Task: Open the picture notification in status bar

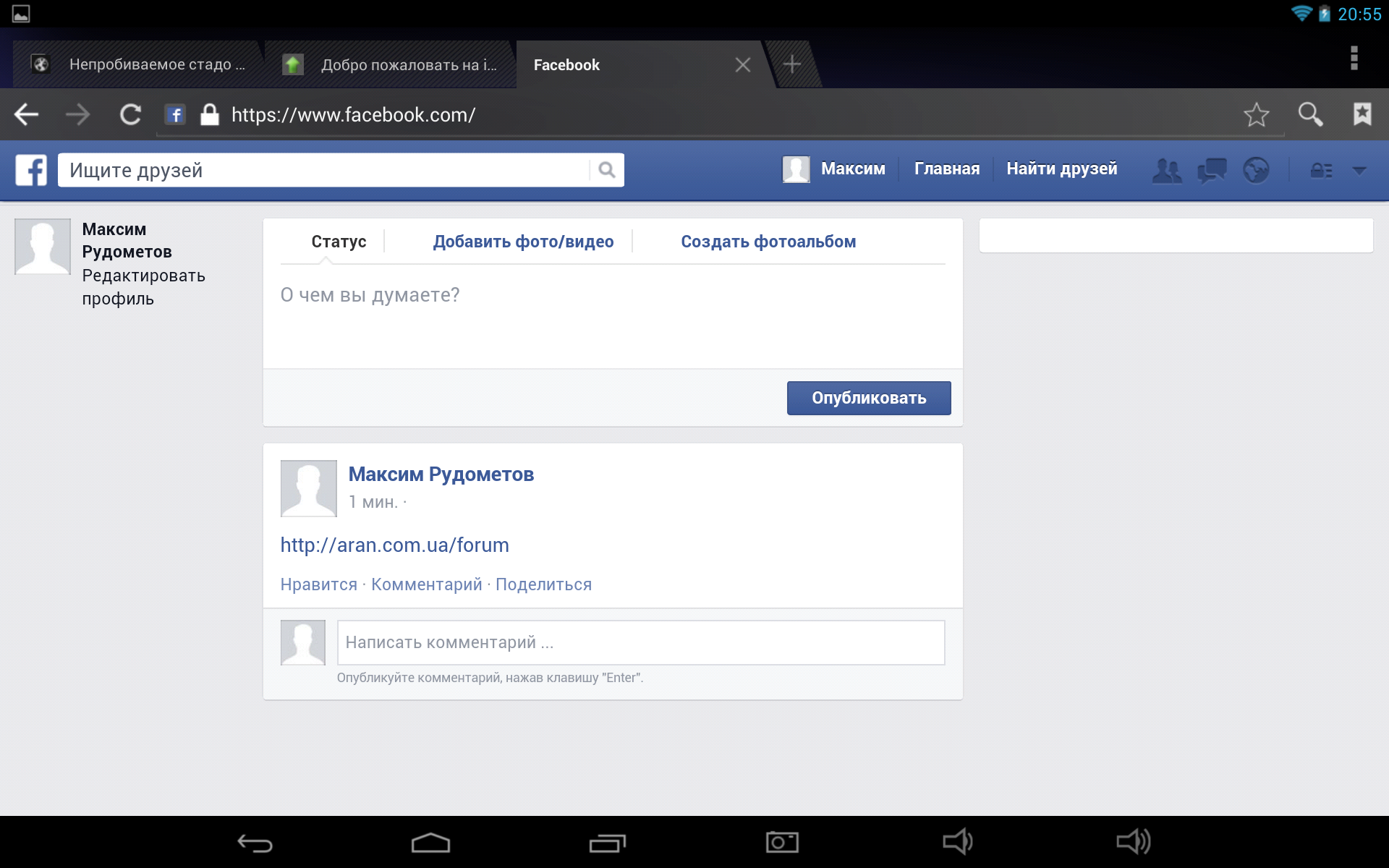Action: tap(21, 14)
